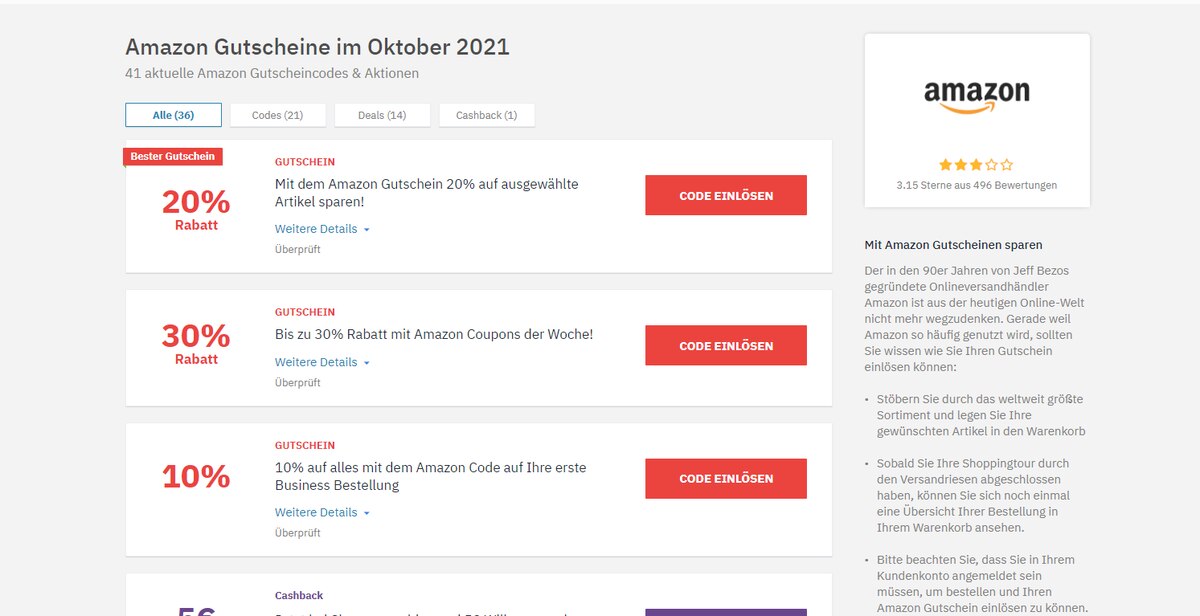Click the 30% Rabatt discount graphic
Screen dimensions: 1200x616
pyautogui.click(x=196, y=343)
